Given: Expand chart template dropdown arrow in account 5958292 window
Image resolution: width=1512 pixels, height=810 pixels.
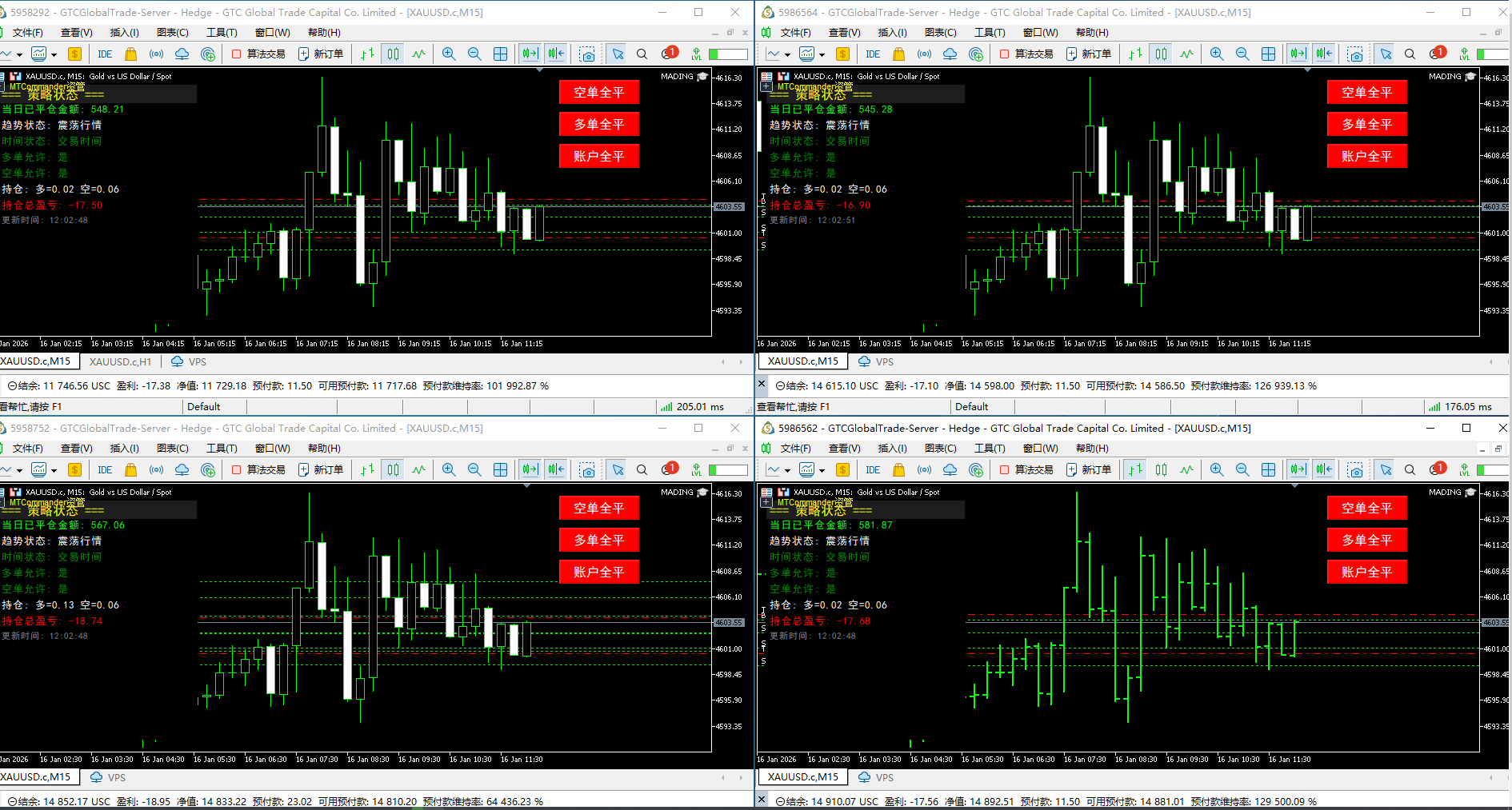Looking at the screenshot, I should click(x=54, y=55).
